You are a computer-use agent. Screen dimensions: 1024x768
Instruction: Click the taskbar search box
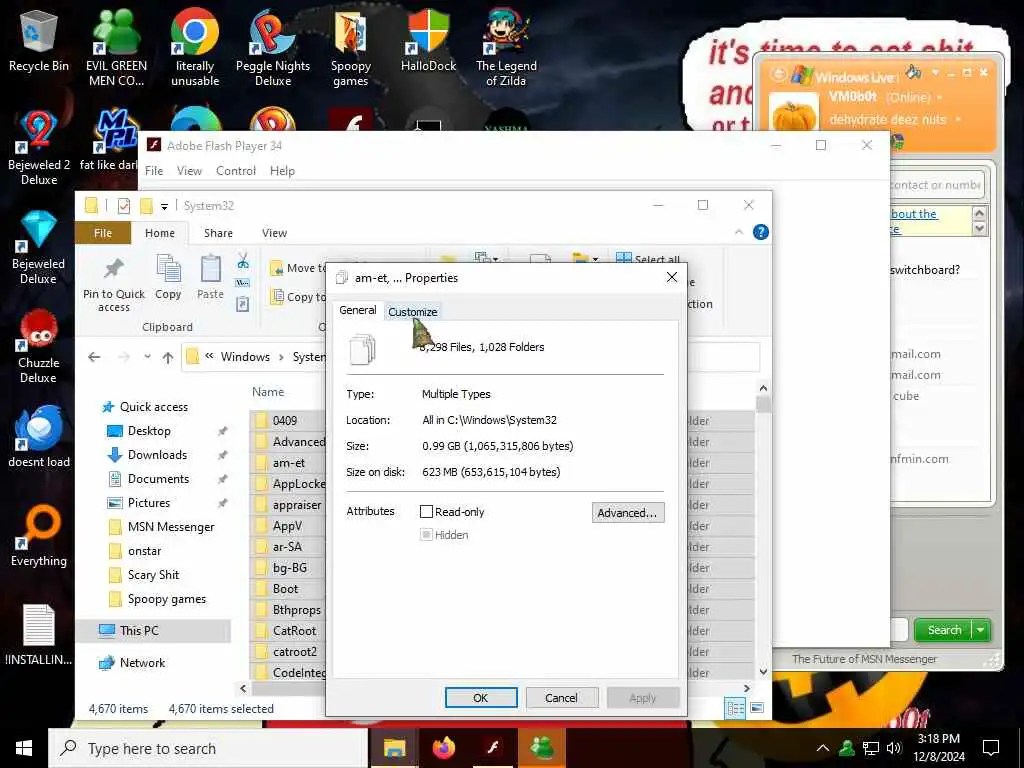(208, 748)
